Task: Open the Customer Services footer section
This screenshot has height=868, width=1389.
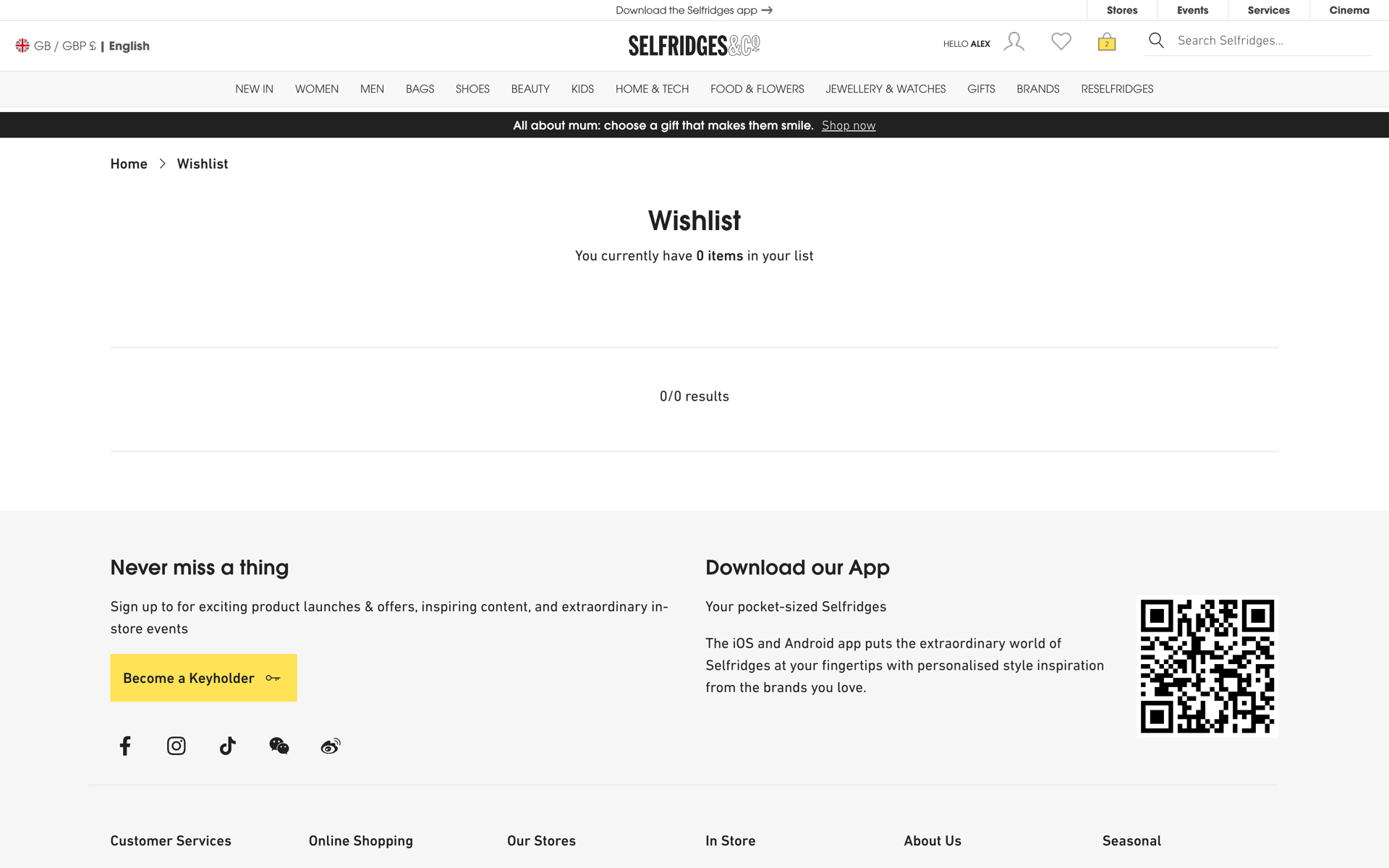Action: click(x=171, y=841)
